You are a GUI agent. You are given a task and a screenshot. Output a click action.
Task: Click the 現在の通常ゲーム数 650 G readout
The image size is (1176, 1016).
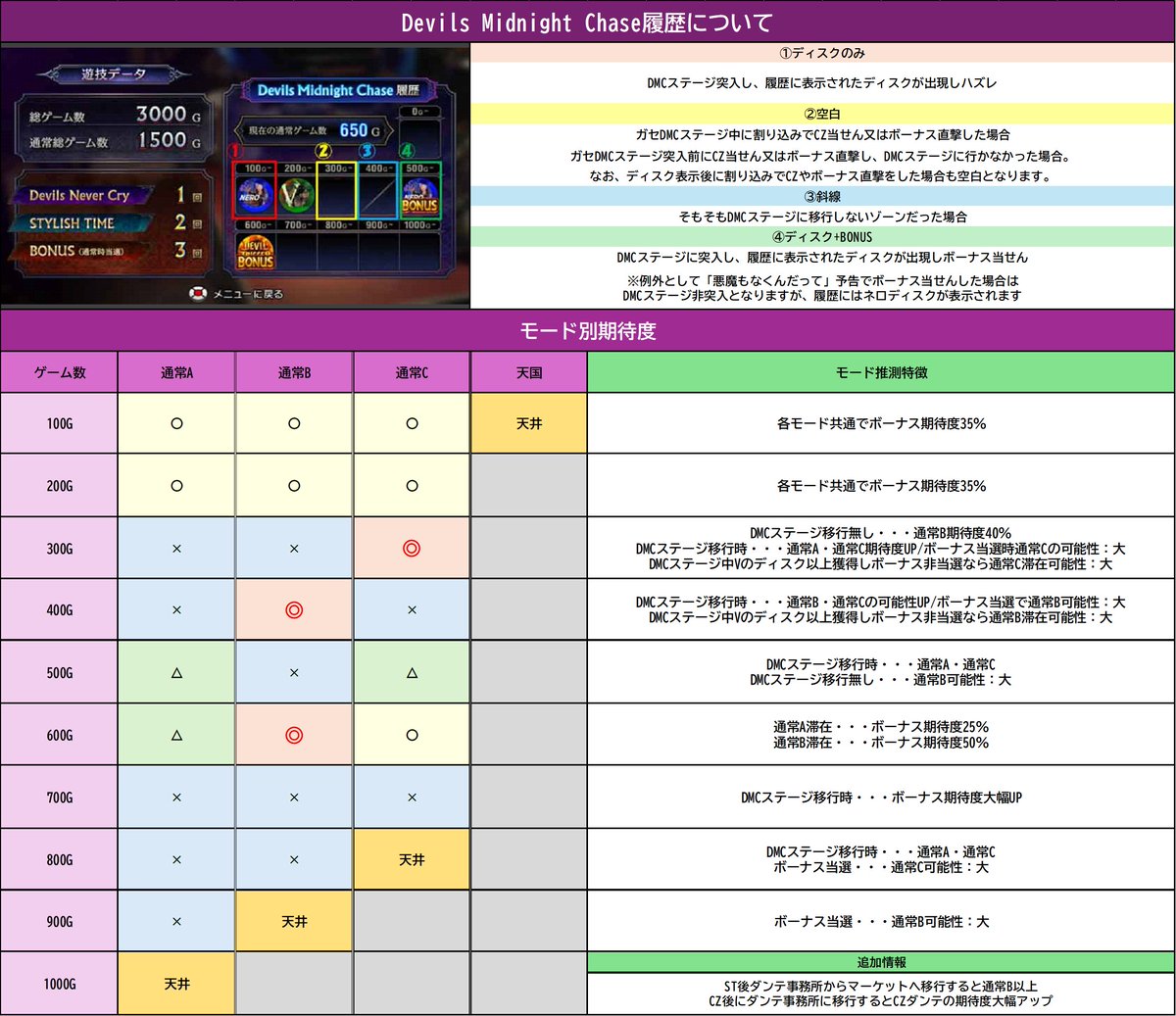pyautogui.click(x=314, y=130)
